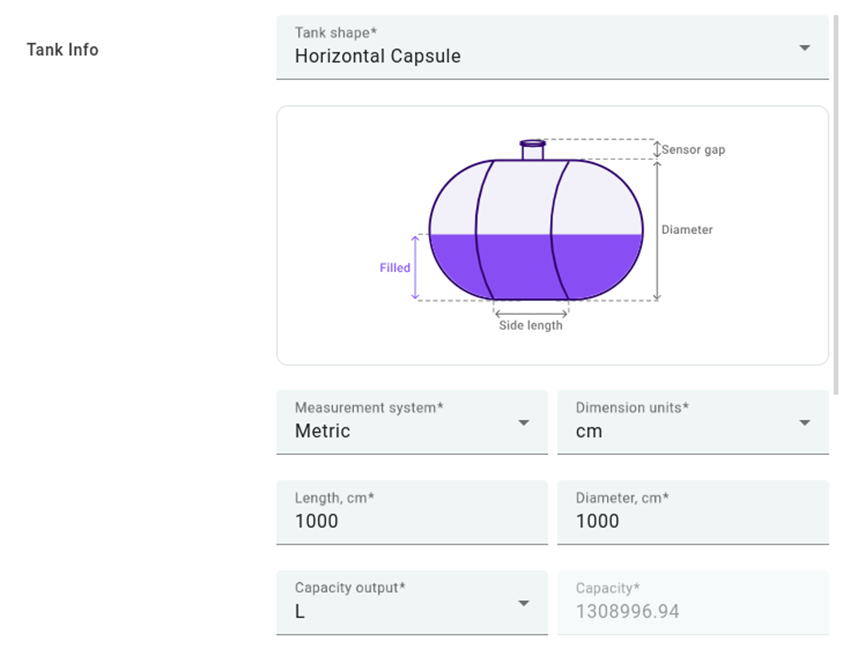
Task: Click the cm dimension units value
Action: tap(590, 432)
